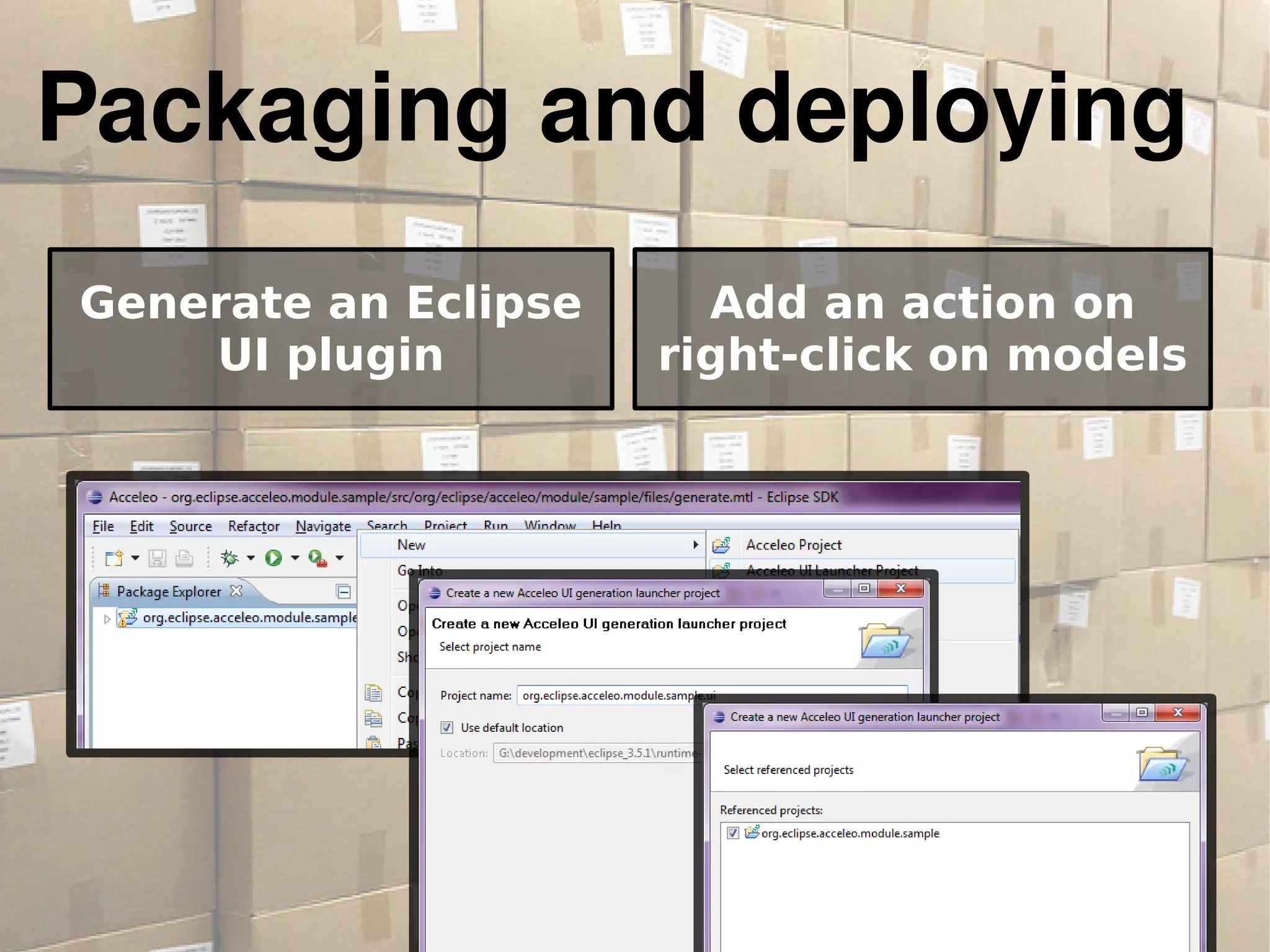Click the New wizard toolbar icon
Viewport: 1270px width, 952px height.
(114, 558)
